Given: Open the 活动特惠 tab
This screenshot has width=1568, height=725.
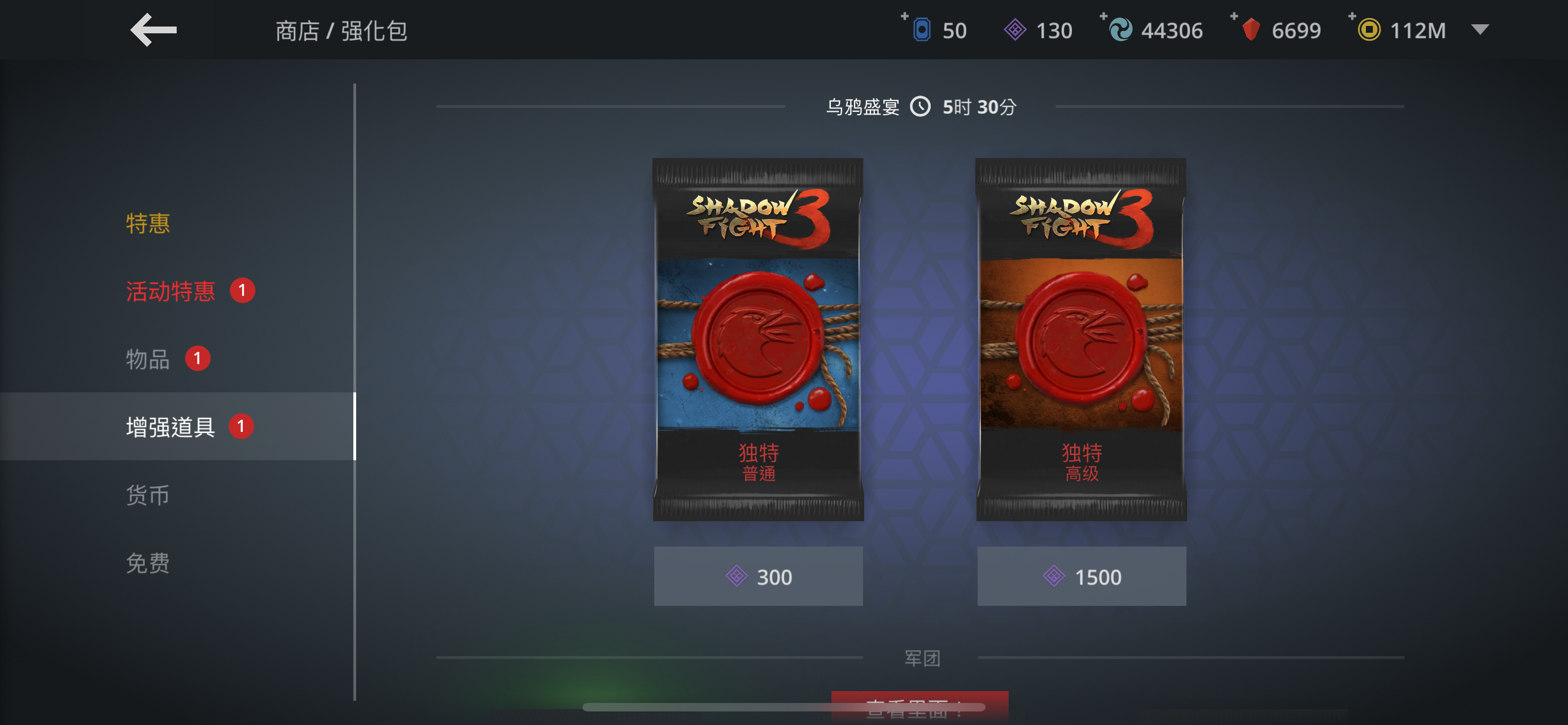Looking at the screenshot, I should point(170,291).
